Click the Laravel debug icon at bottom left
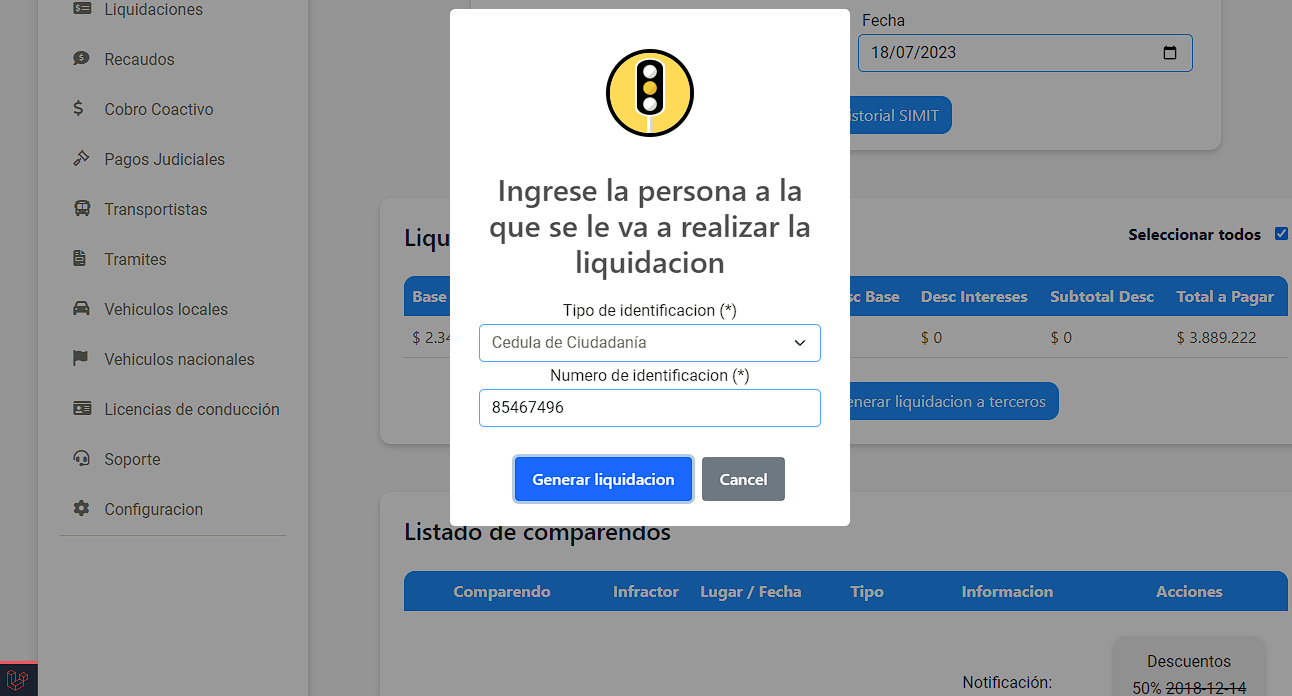1292x696 pixels. 18,680
